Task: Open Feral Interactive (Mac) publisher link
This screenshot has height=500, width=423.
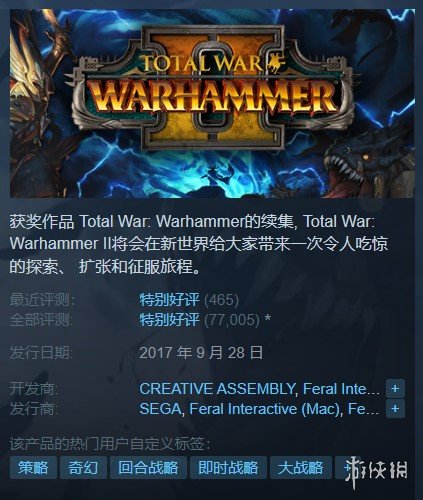Action: click(264, 409)
